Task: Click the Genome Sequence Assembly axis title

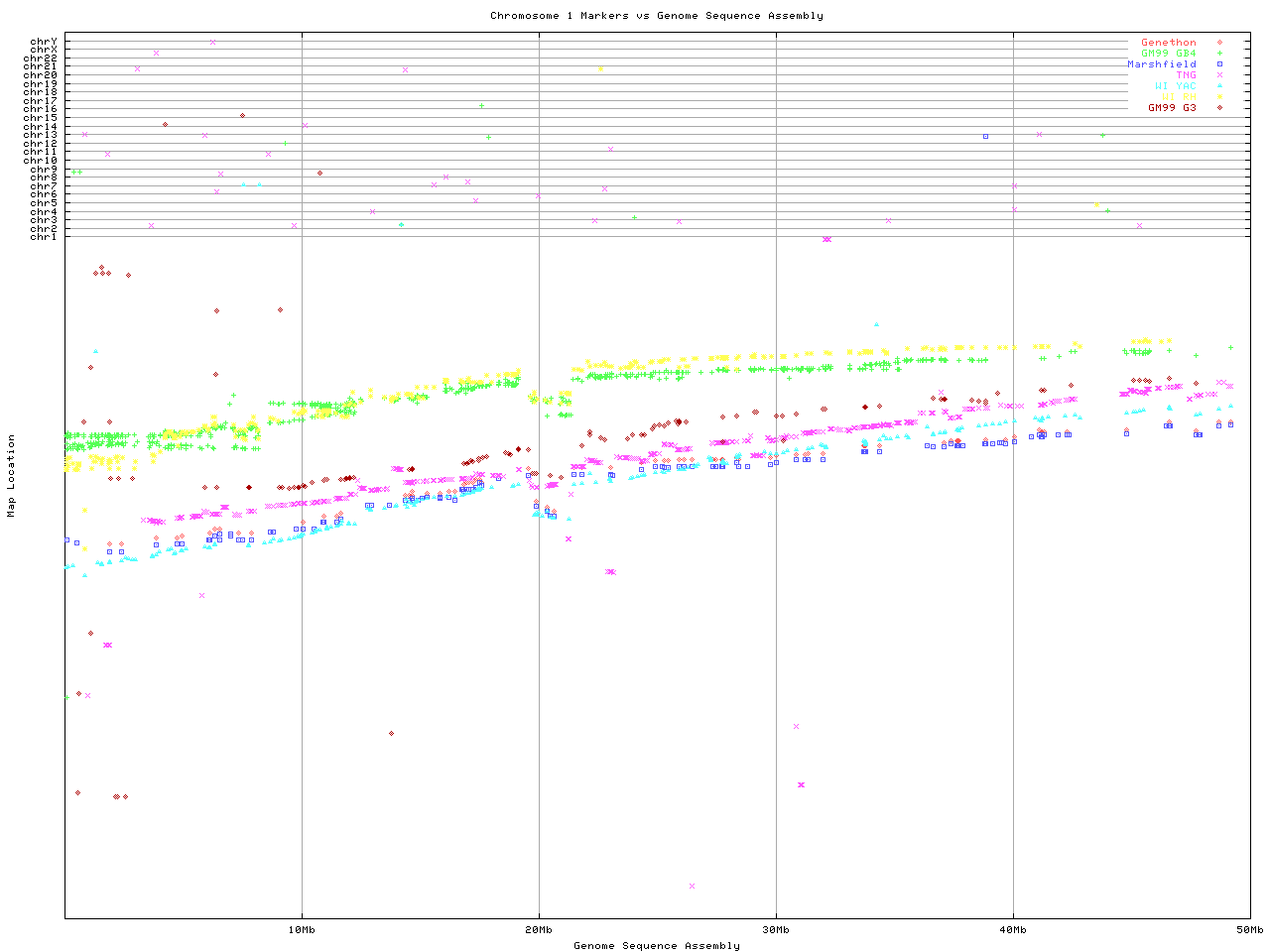Action: coord(656,946)
